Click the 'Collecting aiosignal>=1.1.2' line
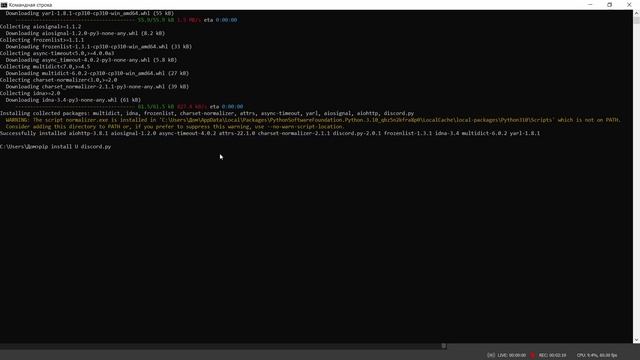 click(x=40, y=27)
